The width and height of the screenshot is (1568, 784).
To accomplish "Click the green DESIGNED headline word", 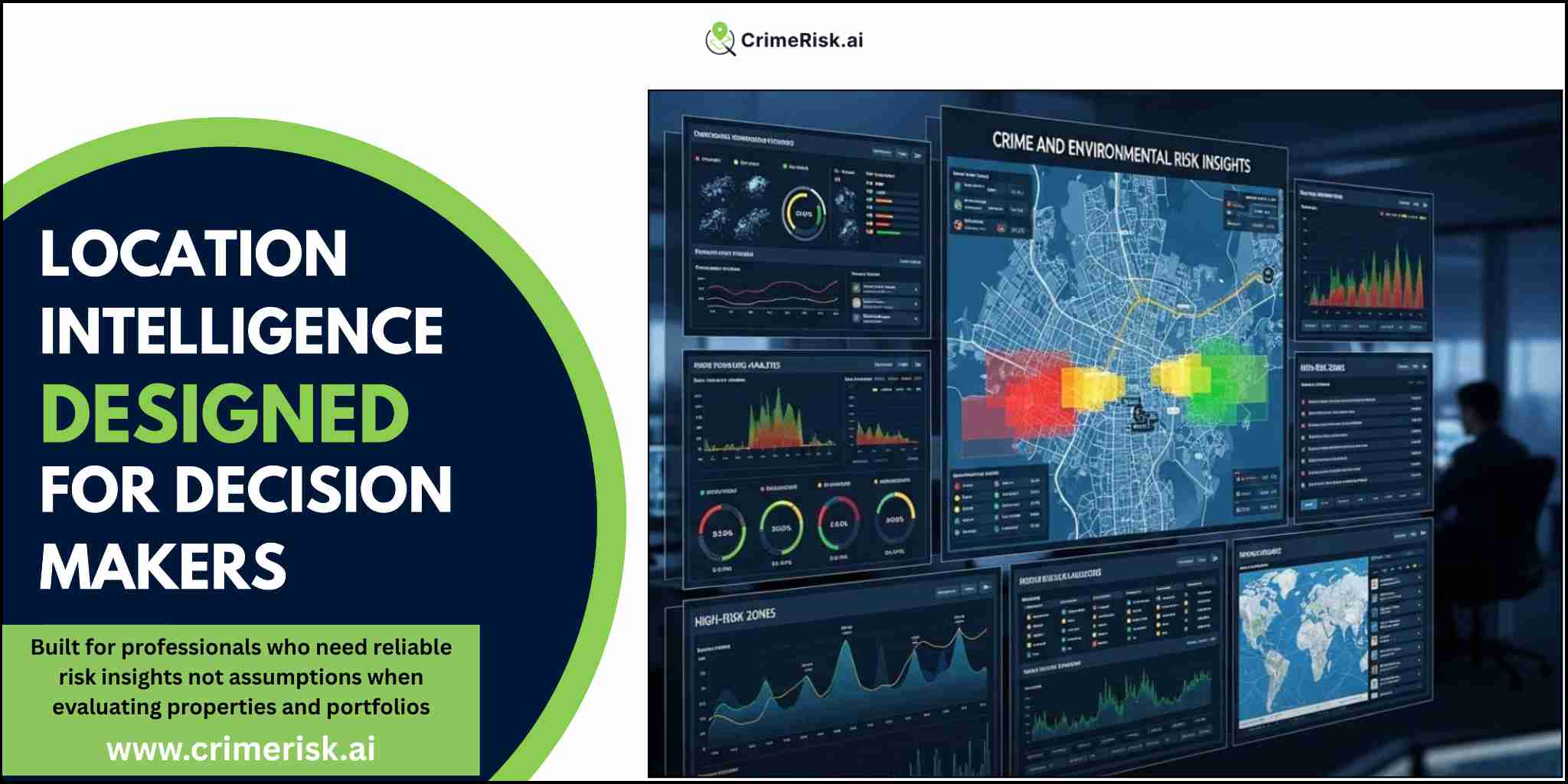I will 225,412.
